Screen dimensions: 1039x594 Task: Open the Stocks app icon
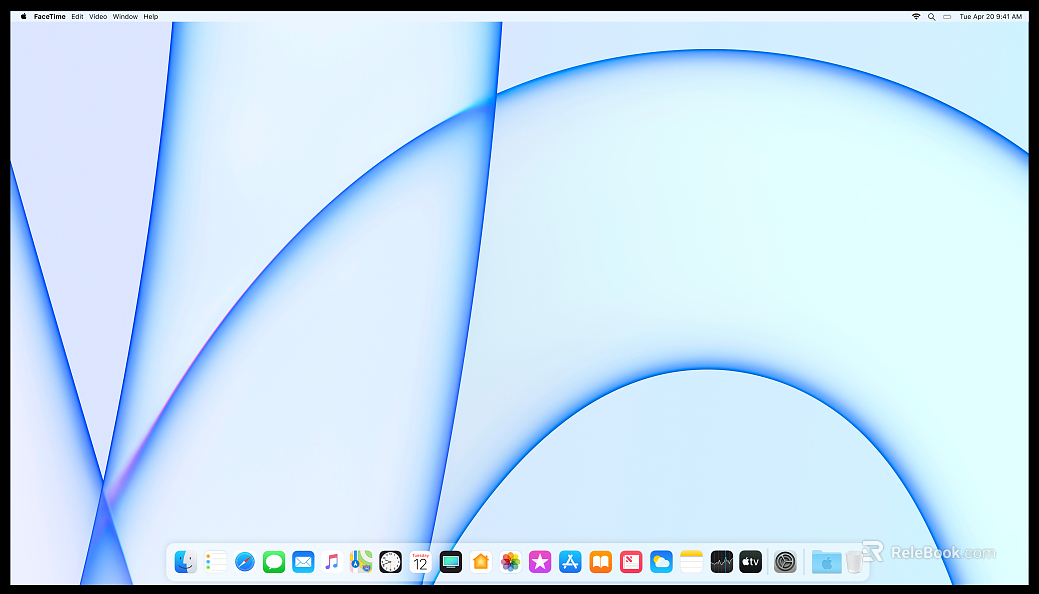coord(722,562)
